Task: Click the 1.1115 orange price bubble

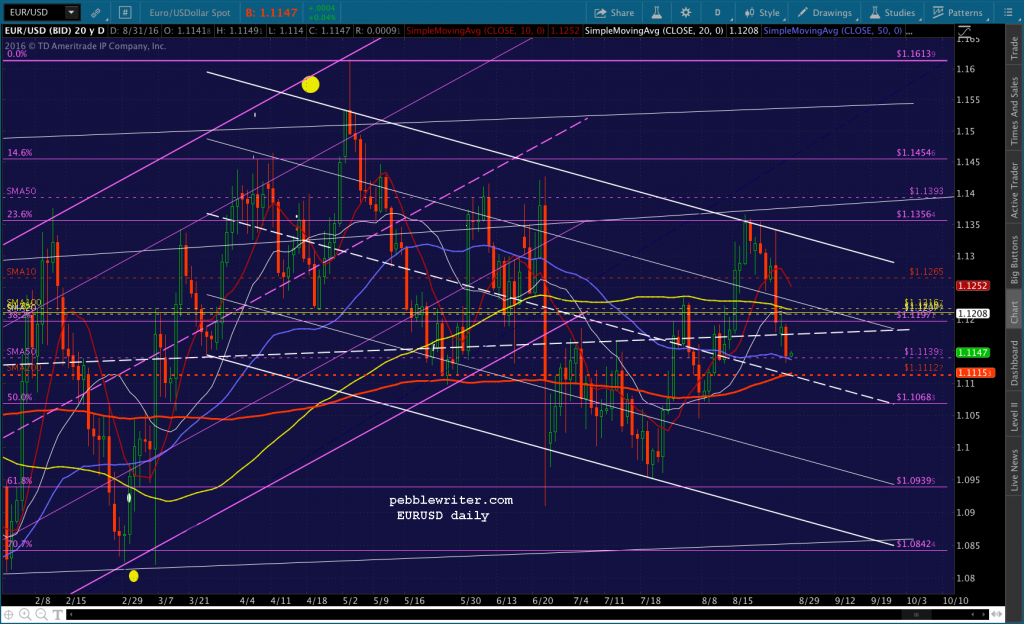Action: 974,373
